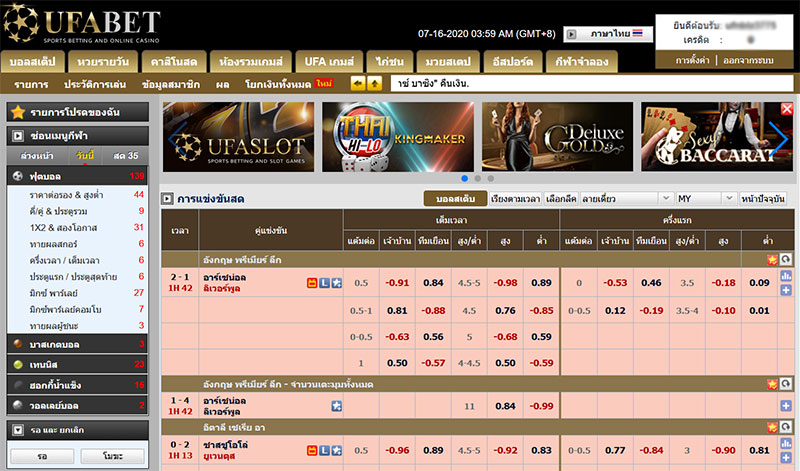Click the หน้าปัจจุบัน button
The image size is (800, 471).
[x=763, y=199]
